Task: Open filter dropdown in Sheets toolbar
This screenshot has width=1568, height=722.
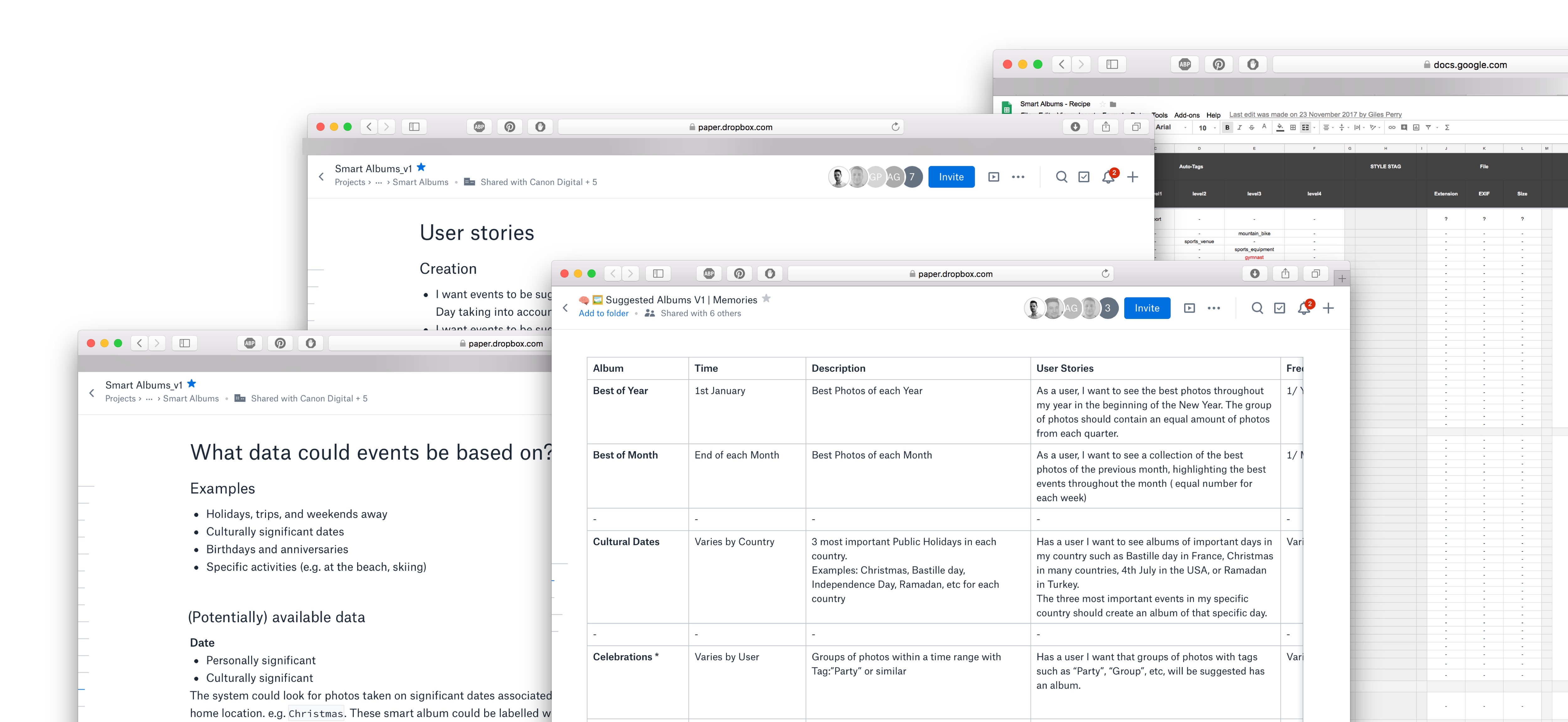Action: 1437,127
